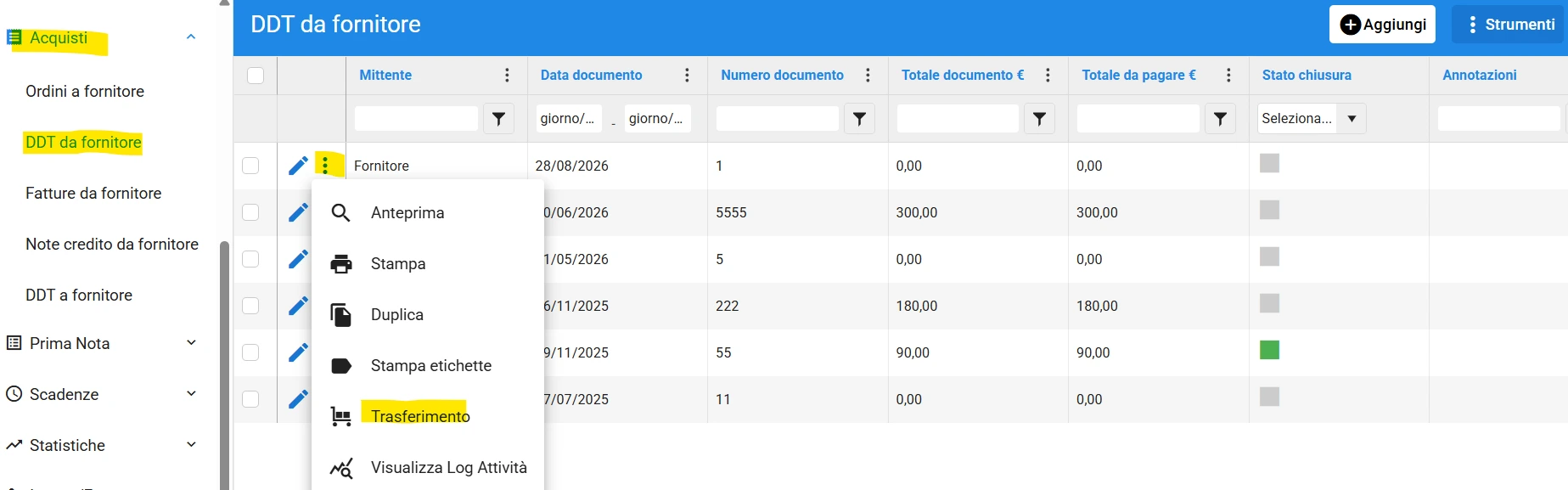The height and width of the screenshot is (490, 1568).
Task: Click the chart icon for Visualizza Log Attività
Action: [341, 468]
